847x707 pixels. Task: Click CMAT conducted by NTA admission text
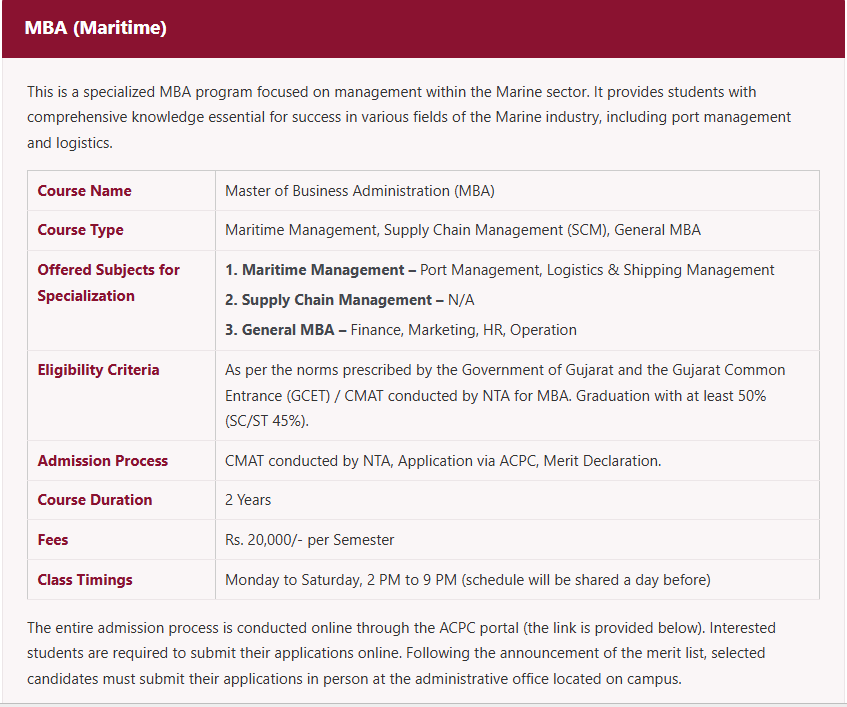point(443,461)
